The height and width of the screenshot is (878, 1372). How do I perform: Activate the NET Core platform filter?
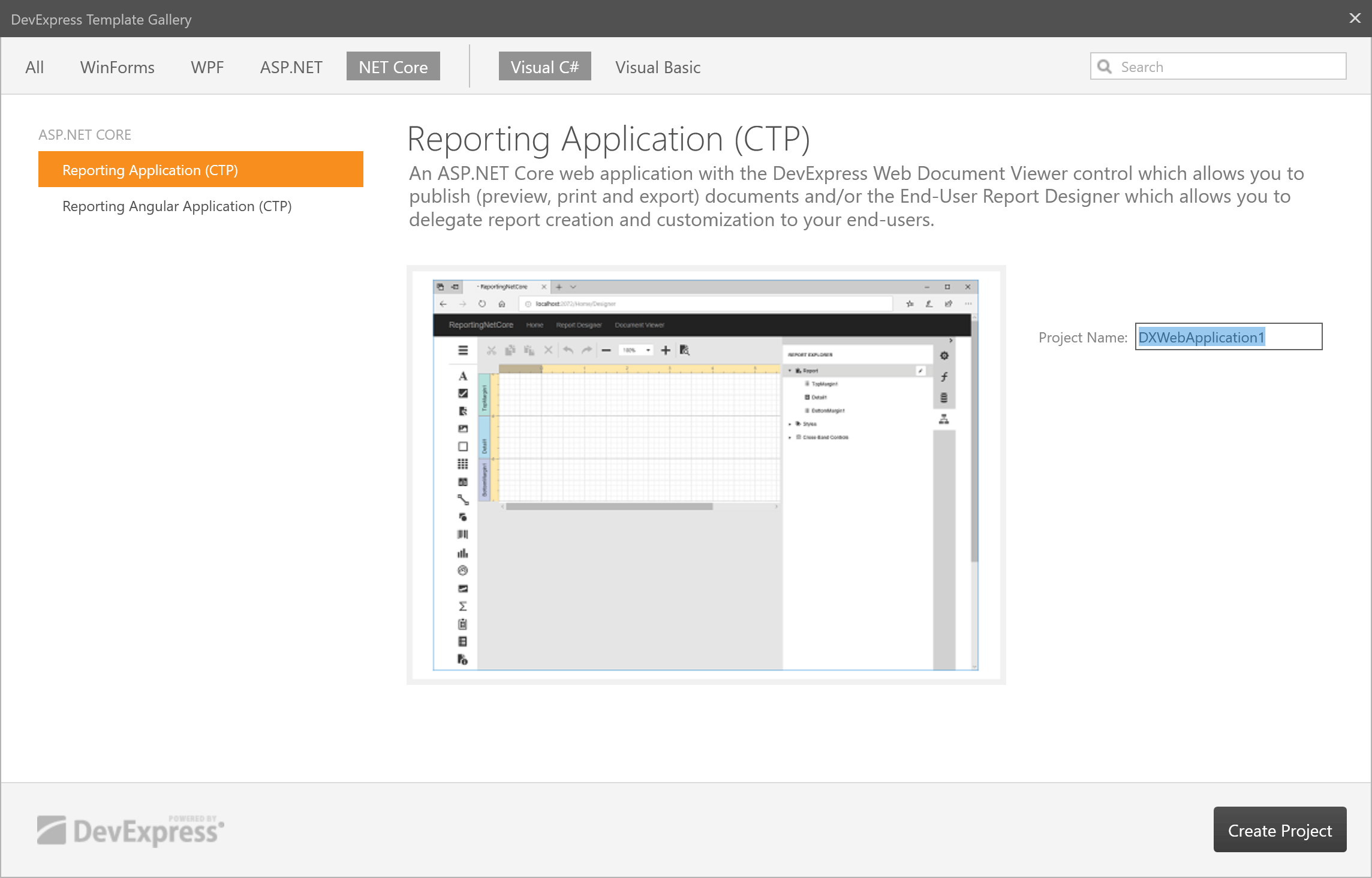tap(393, 67)
